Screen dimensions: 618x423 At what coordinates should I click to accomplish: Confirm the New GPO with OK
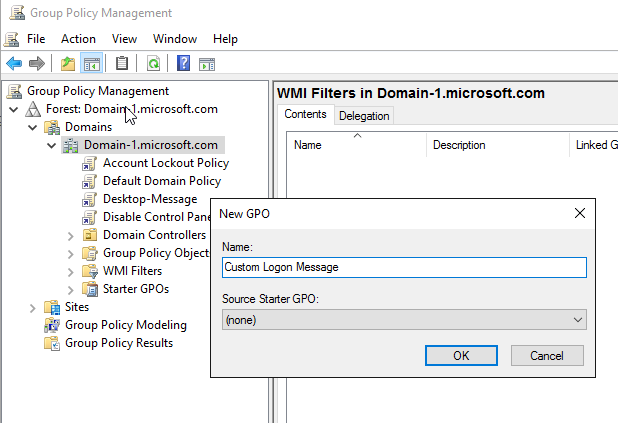point(461,356)
